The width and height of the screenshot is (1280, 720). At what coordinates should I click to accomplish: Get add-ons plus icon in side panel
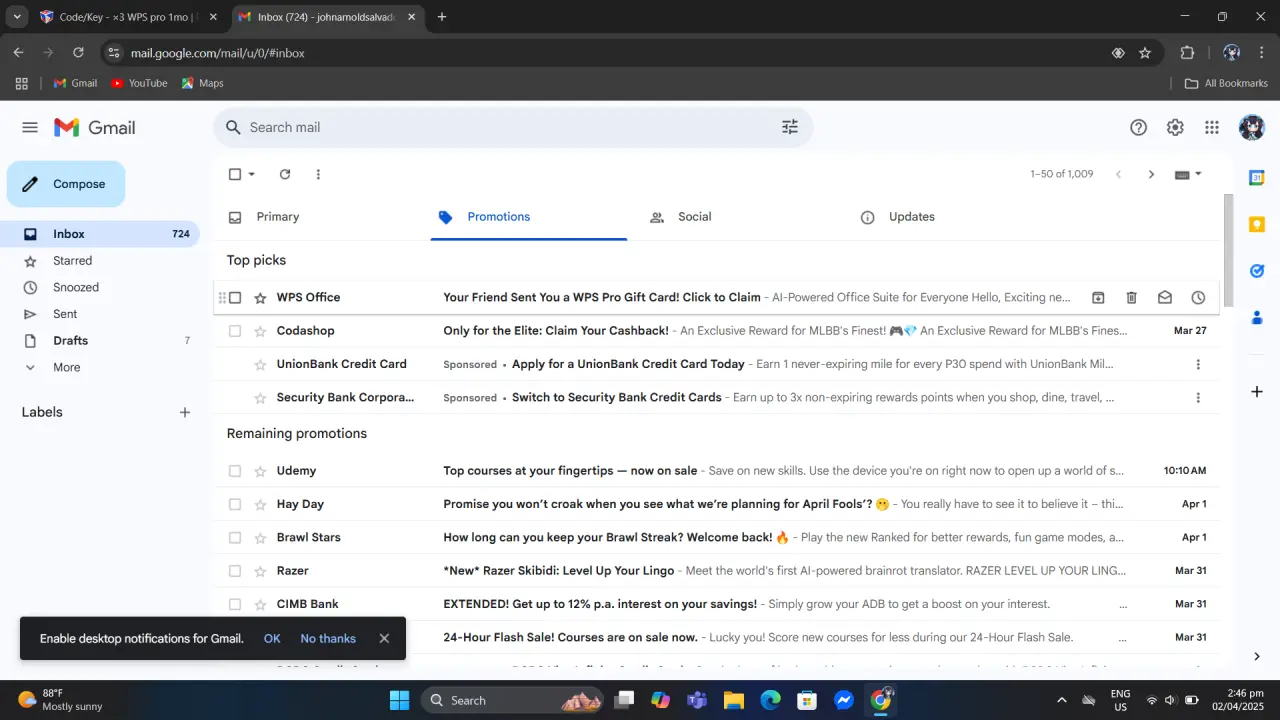[x=1257, y=391]
